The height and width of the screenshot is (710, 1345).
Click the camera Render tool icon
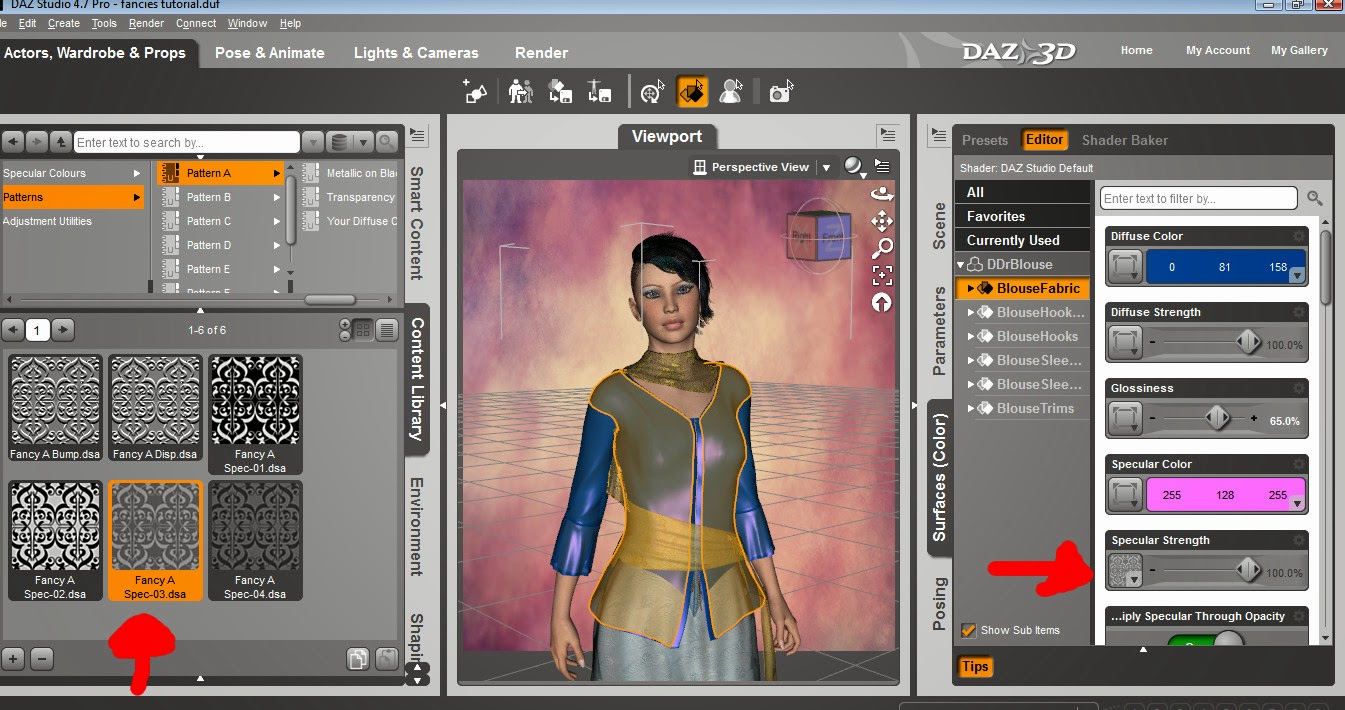[x=780, y=92]
